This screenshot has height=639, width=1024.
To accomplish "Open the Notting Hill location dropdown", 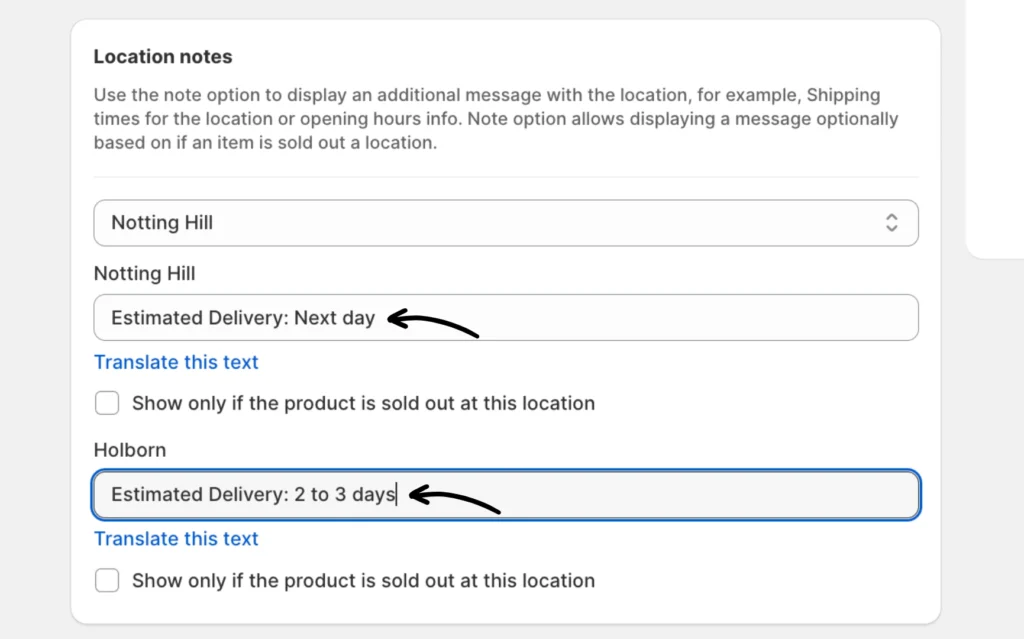I will point(505,223).
